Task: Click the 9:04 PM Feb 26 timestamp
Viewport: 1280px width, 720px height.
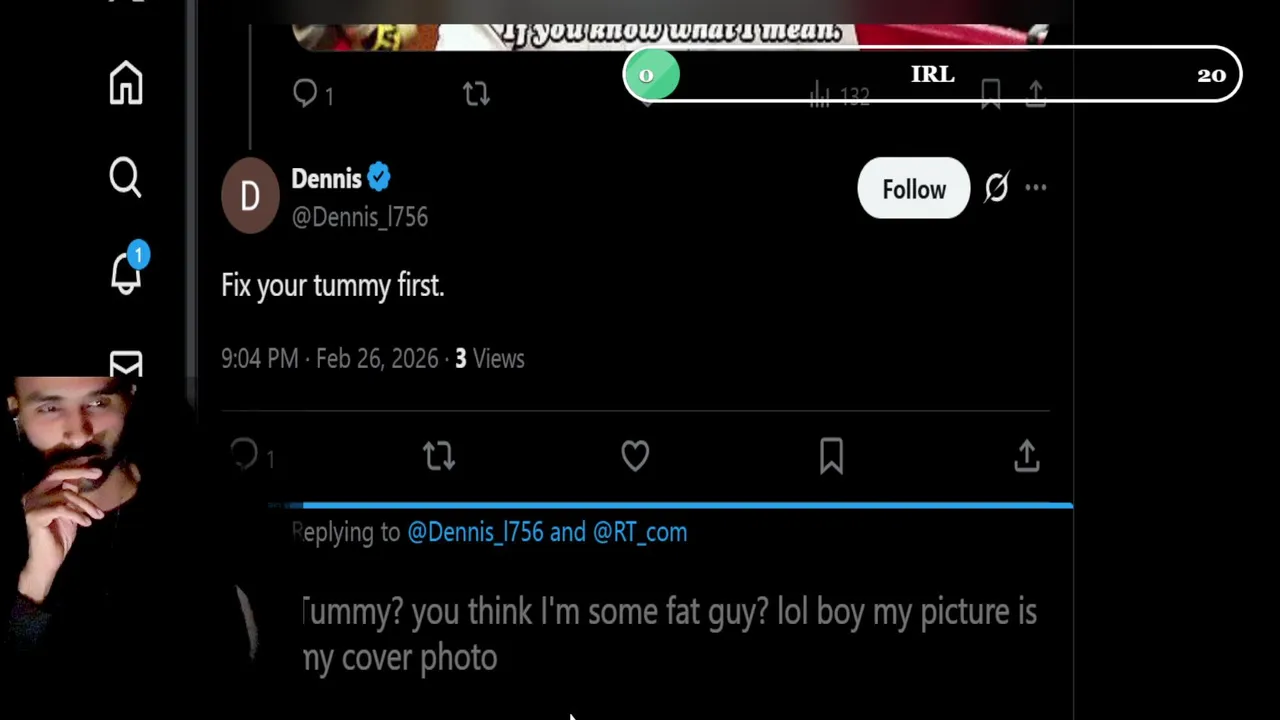Action: point(329,359)
